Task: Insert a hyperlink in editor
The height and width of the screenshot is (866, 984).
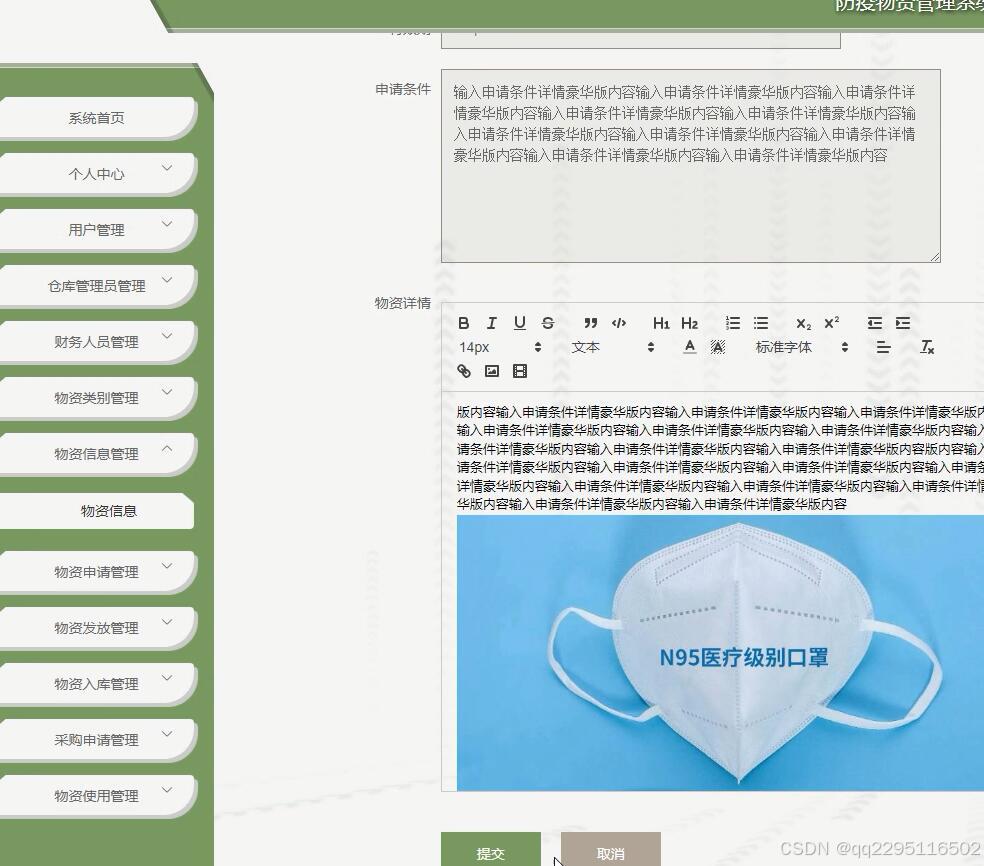Action: (464, 371)
